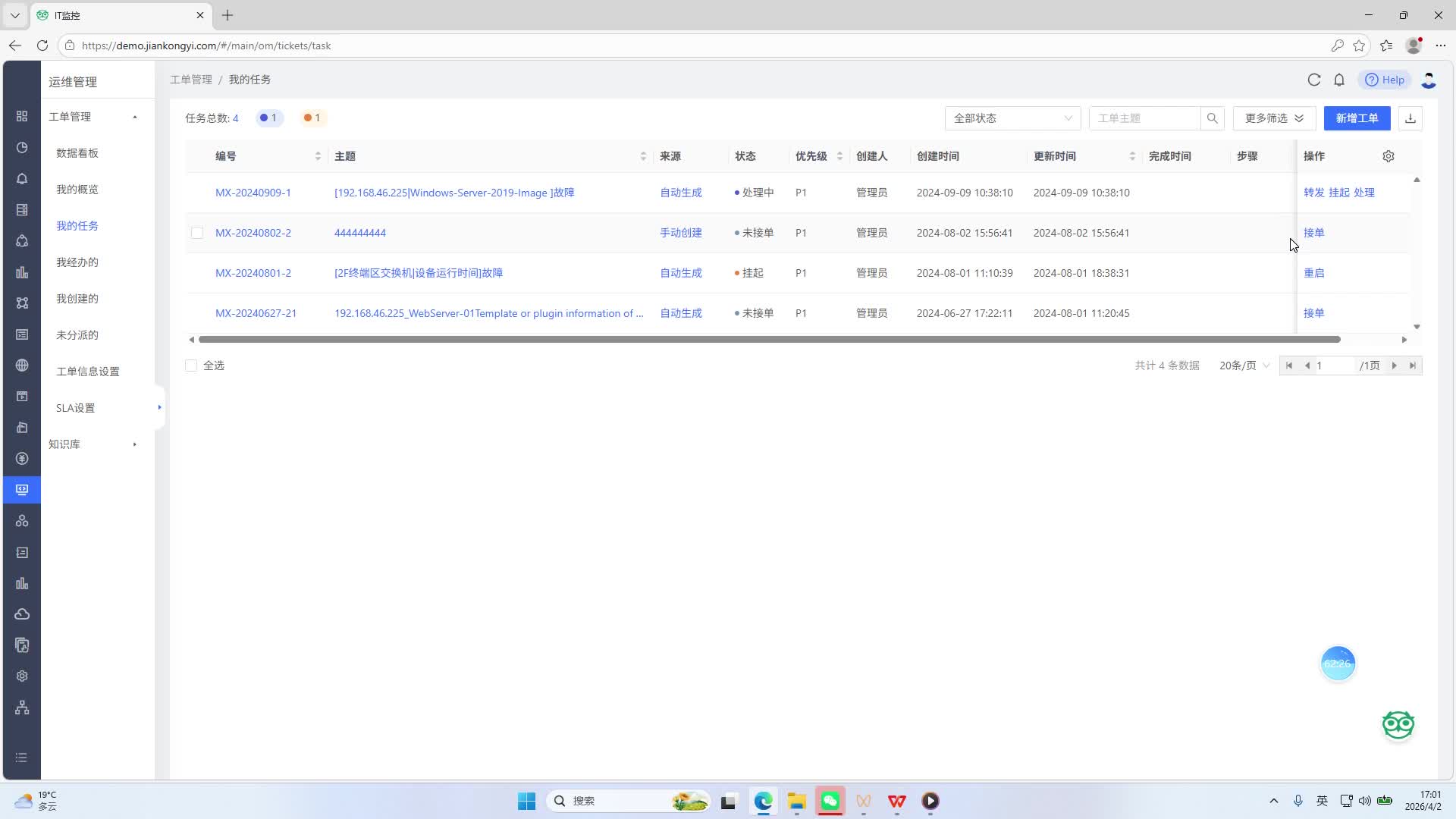Focus the 工单主题 search input
This screenshot has width=1456, height=819.
1144,118
